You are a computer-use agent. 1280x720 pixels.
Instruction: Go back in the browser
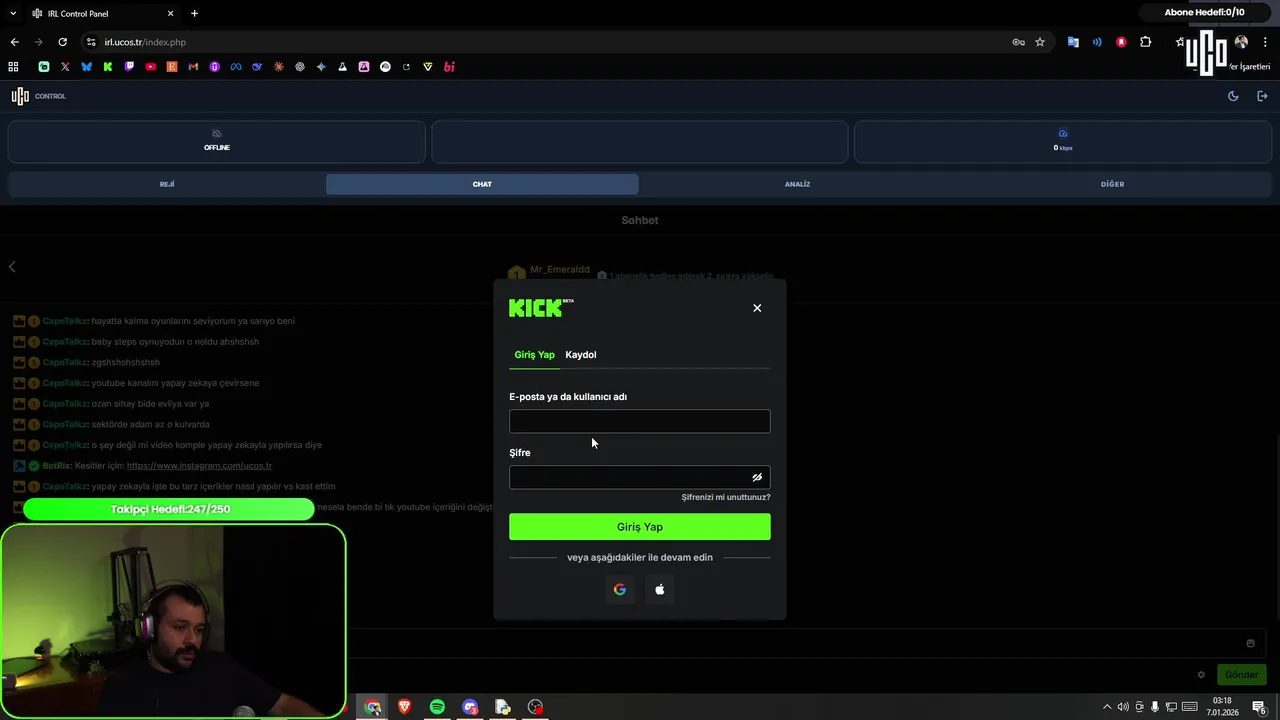[14, 42]
